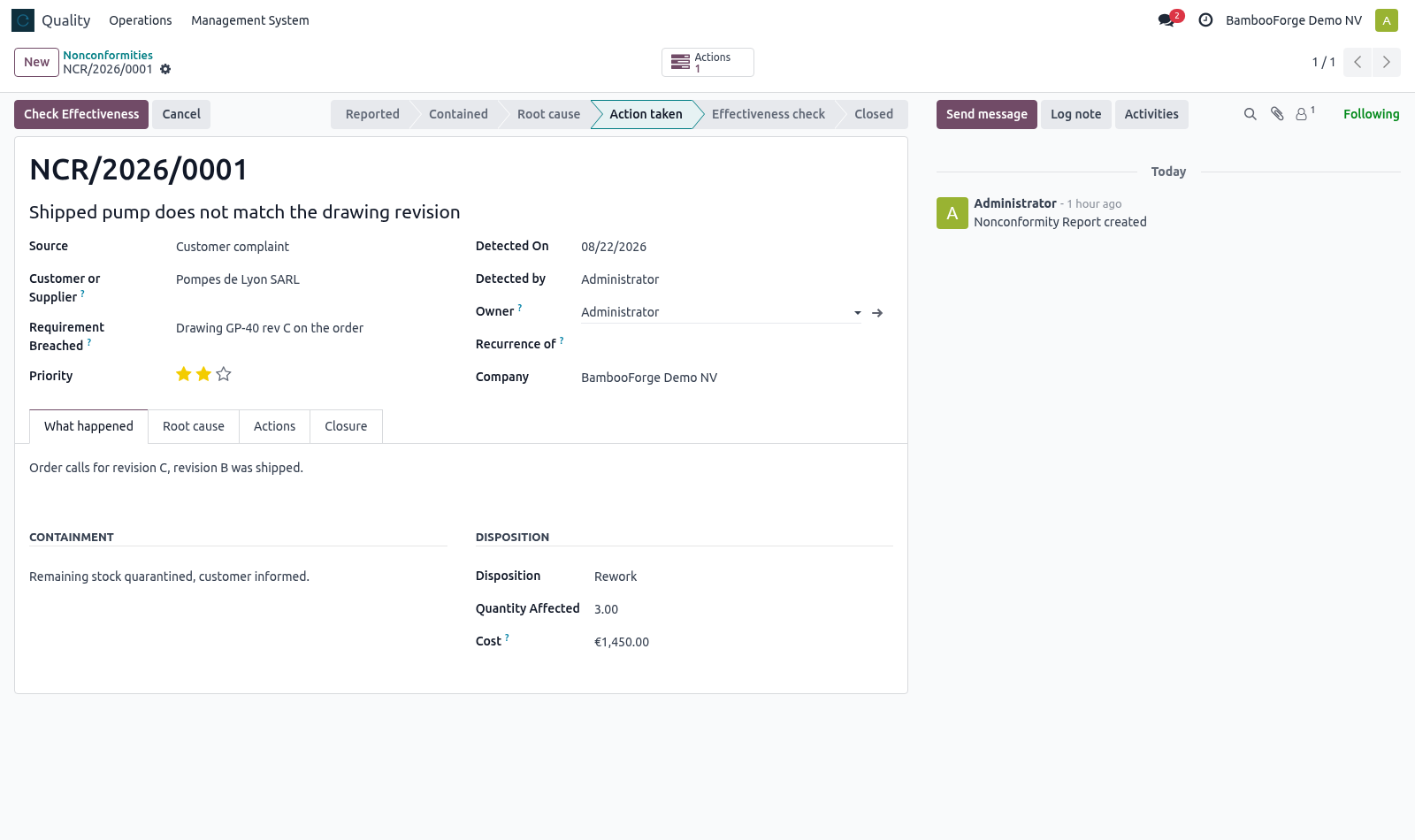The width and height of the screenshot is (1415, 840).
Task: Go to the next record arrow
Action: (x=1387, y=62)
